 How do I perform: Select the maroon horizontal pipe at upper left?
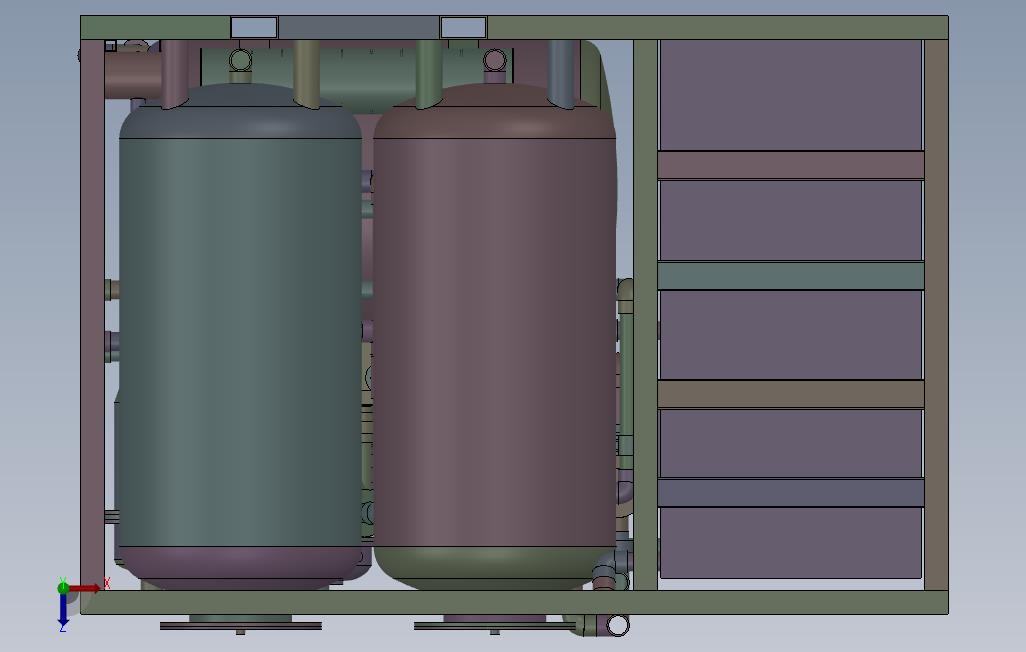tap(133, 75)
